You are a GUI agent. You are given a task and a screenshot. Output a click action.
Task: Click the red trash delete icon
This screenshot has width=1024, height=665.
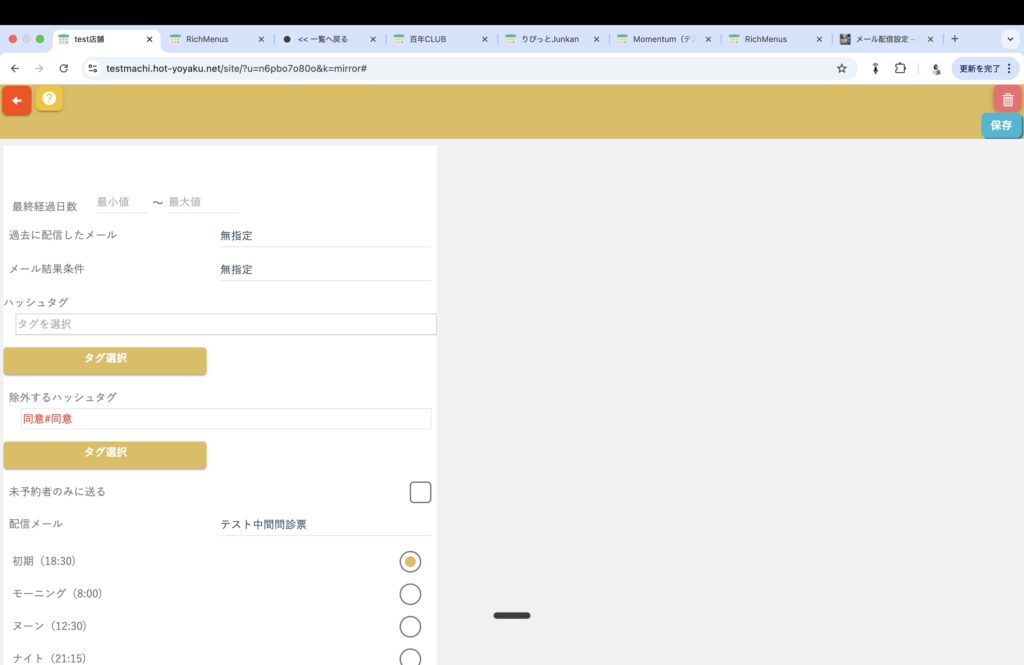[x=1007, y=99]
